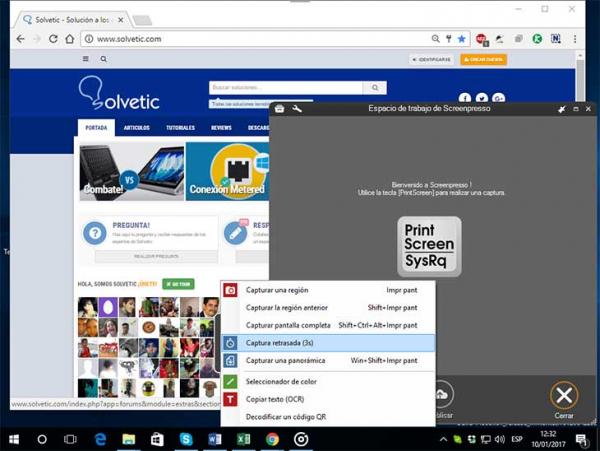Open the REVIEWS tab
This screenshot has width=600, height=451.
tap(221, 128)
